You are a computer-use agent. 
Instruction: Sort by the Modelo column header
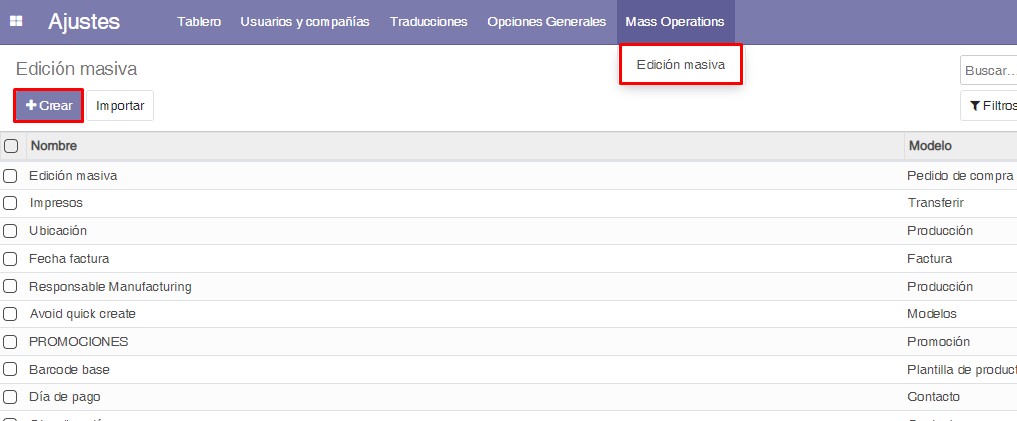click(x=930, y=146)
